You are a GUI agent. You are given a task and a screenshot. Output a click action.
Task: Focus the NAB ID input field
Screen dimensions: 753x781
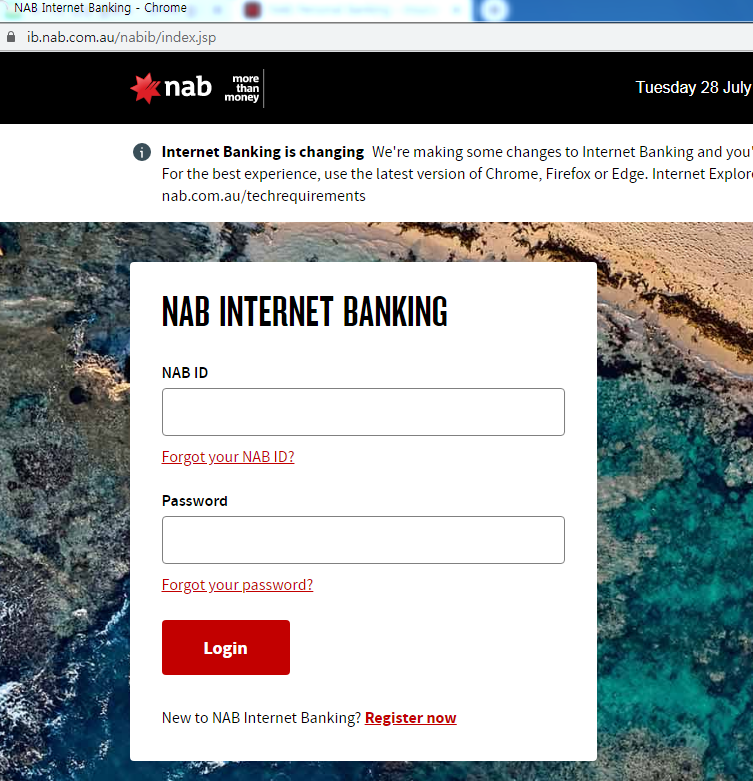click(x=363, y=412)
